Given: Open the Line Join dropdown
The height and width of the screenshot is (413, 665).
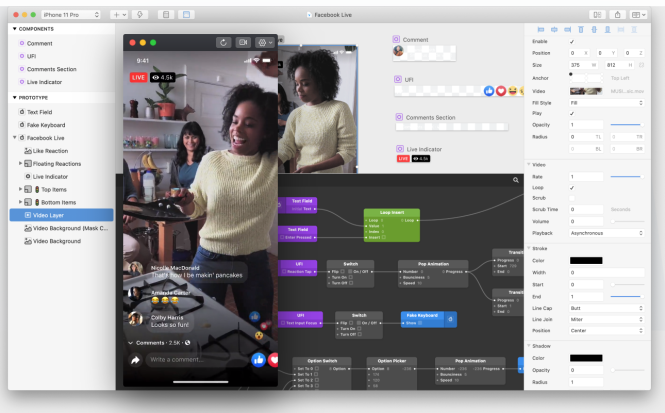Looking at the screenshot, I should pyautogui.click(x=606, y=319).
